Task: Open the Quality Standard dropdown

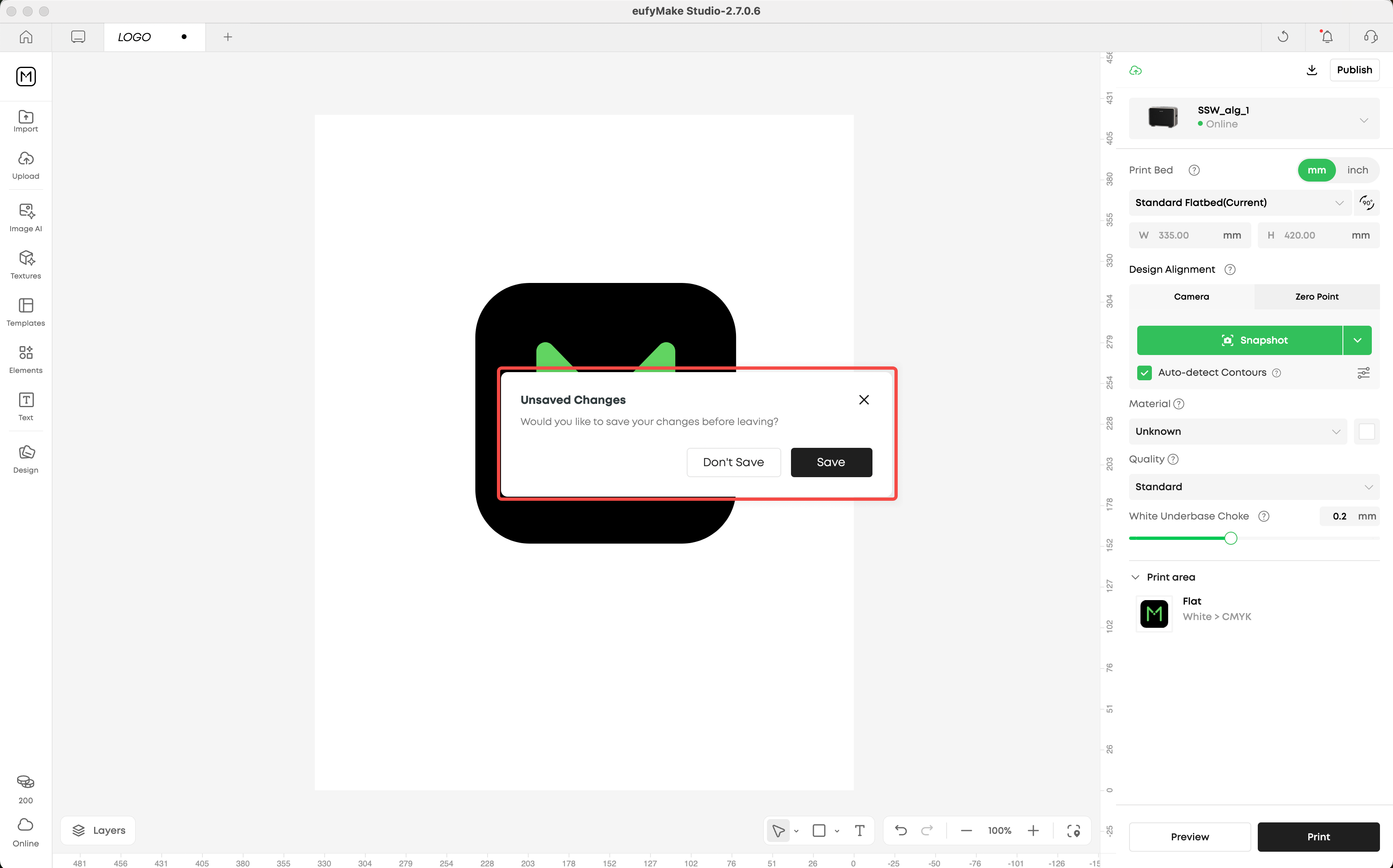Action: [x=1253, y=487]
